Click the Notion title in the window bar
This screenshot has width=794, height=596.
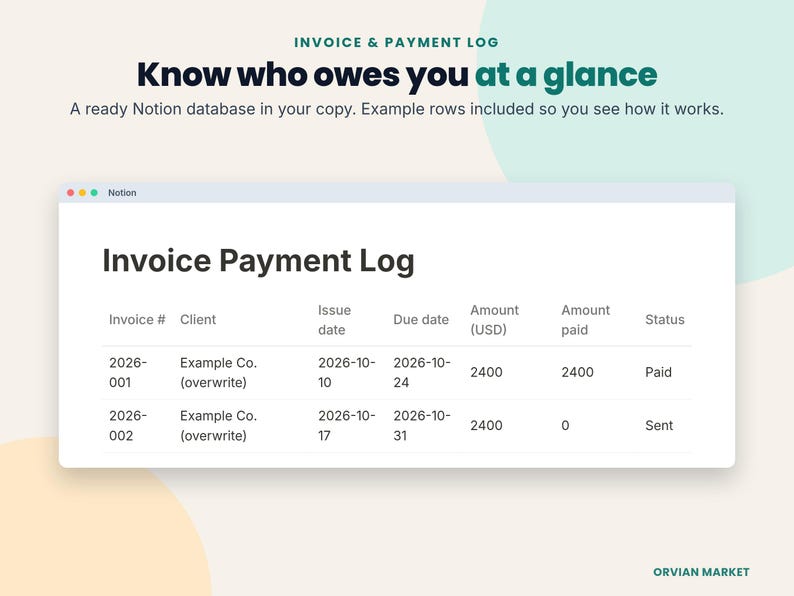(122, 193)
